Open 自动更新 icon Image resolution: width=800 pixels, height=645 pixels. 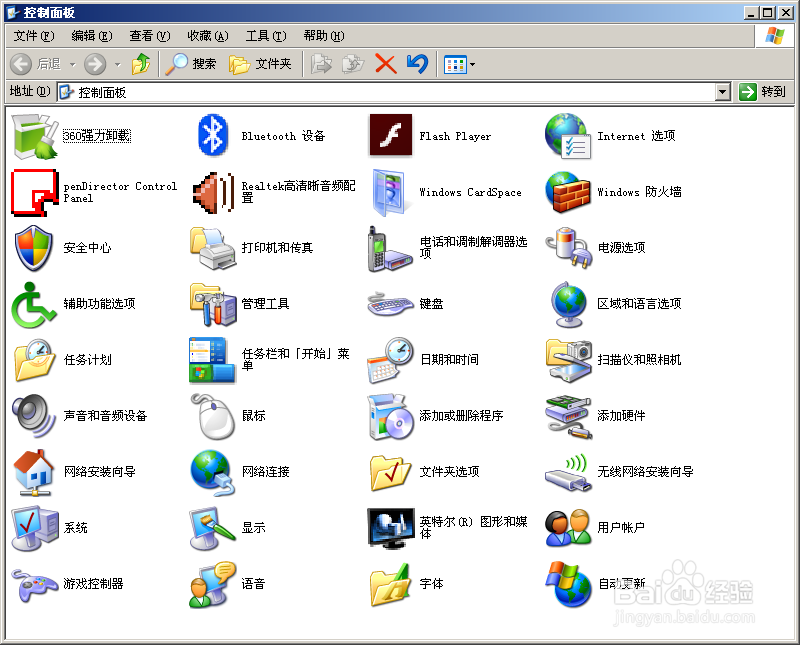point(568,584)
